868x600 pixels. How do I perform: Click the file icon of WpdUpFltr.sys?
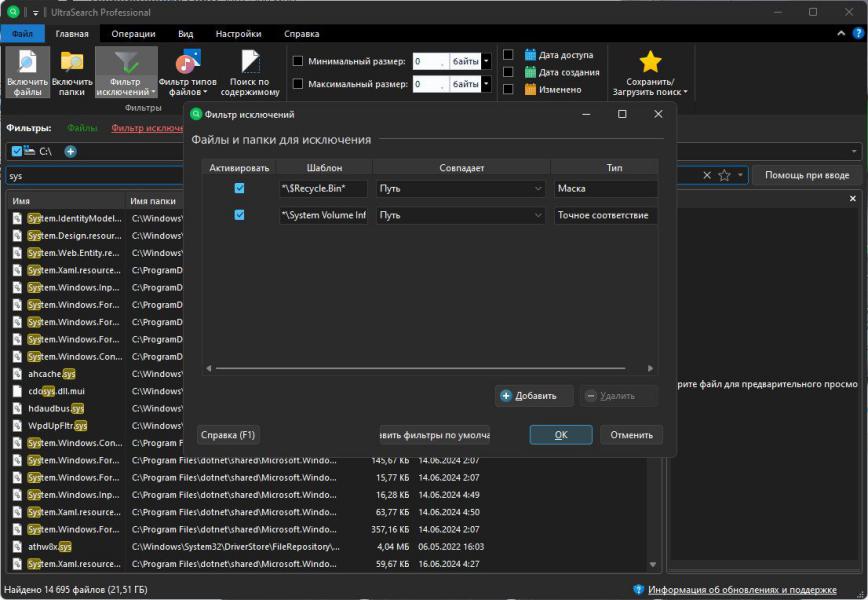click(18, 425)
